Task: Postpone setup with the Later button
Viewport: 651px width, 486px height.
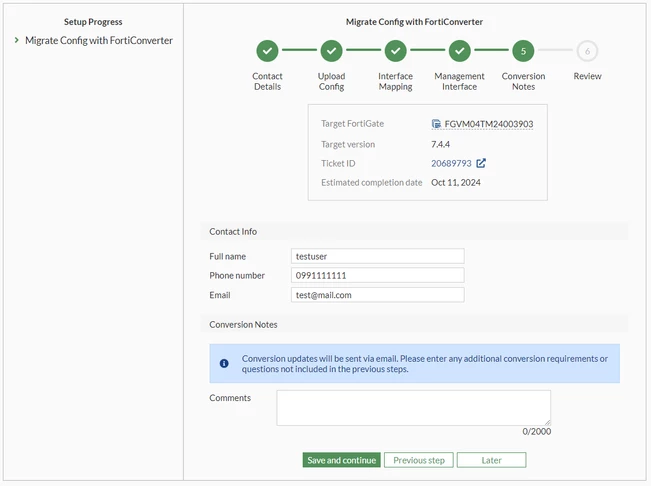Action: [x=492, y=460]
